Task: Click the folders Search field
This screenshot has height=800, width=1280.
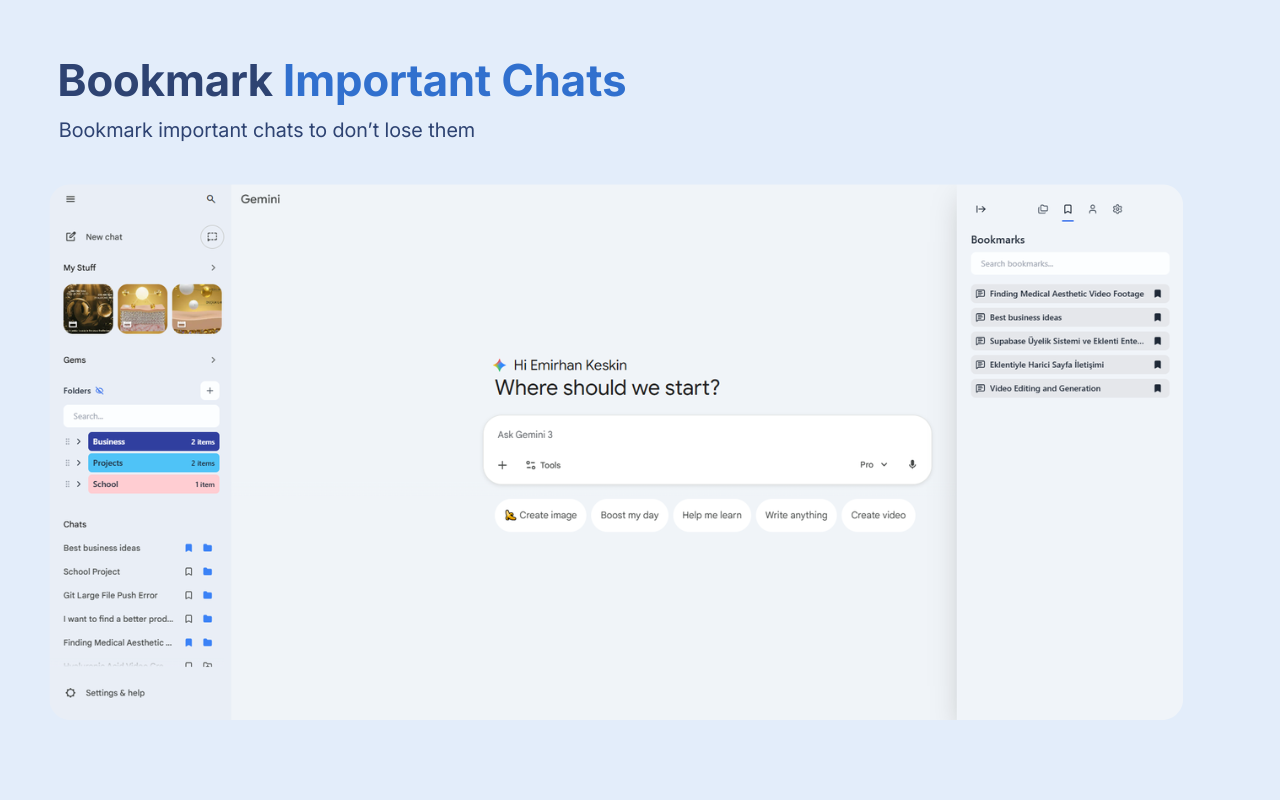Action: [x=141, y=416]
